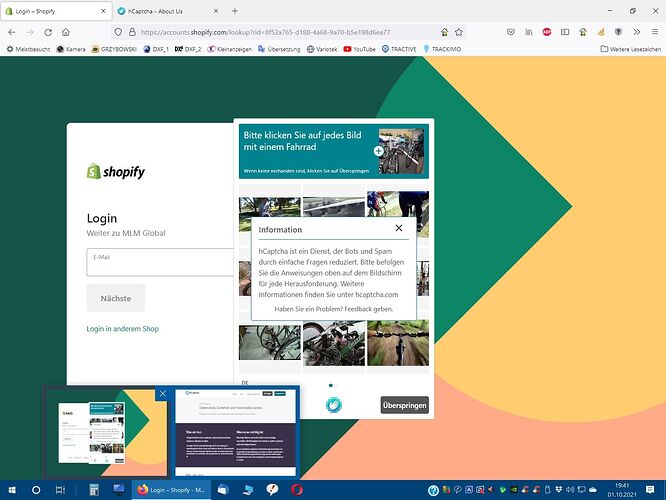Viewport: 666px width, 500px height.
Task: Open the YouTube bookmark
Action: [x=359, y=49]
